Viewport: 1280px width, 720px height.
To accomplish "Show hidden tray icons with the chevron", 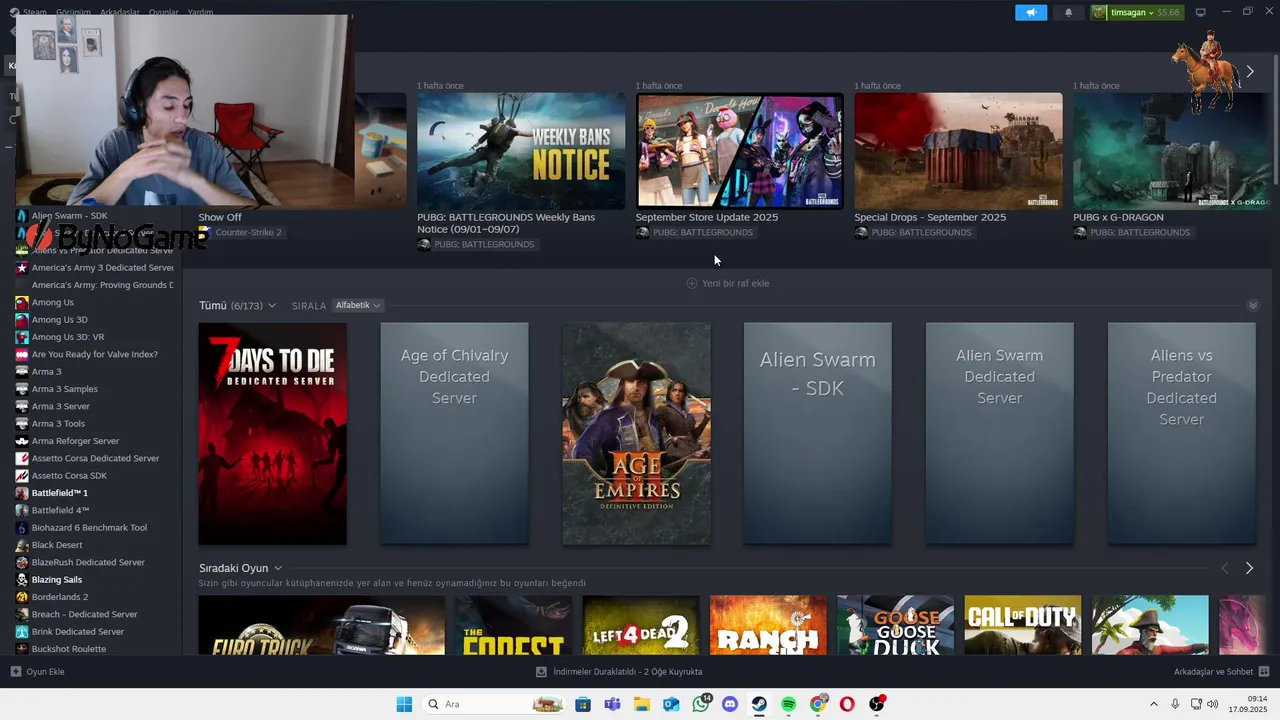I will 1153,704.
